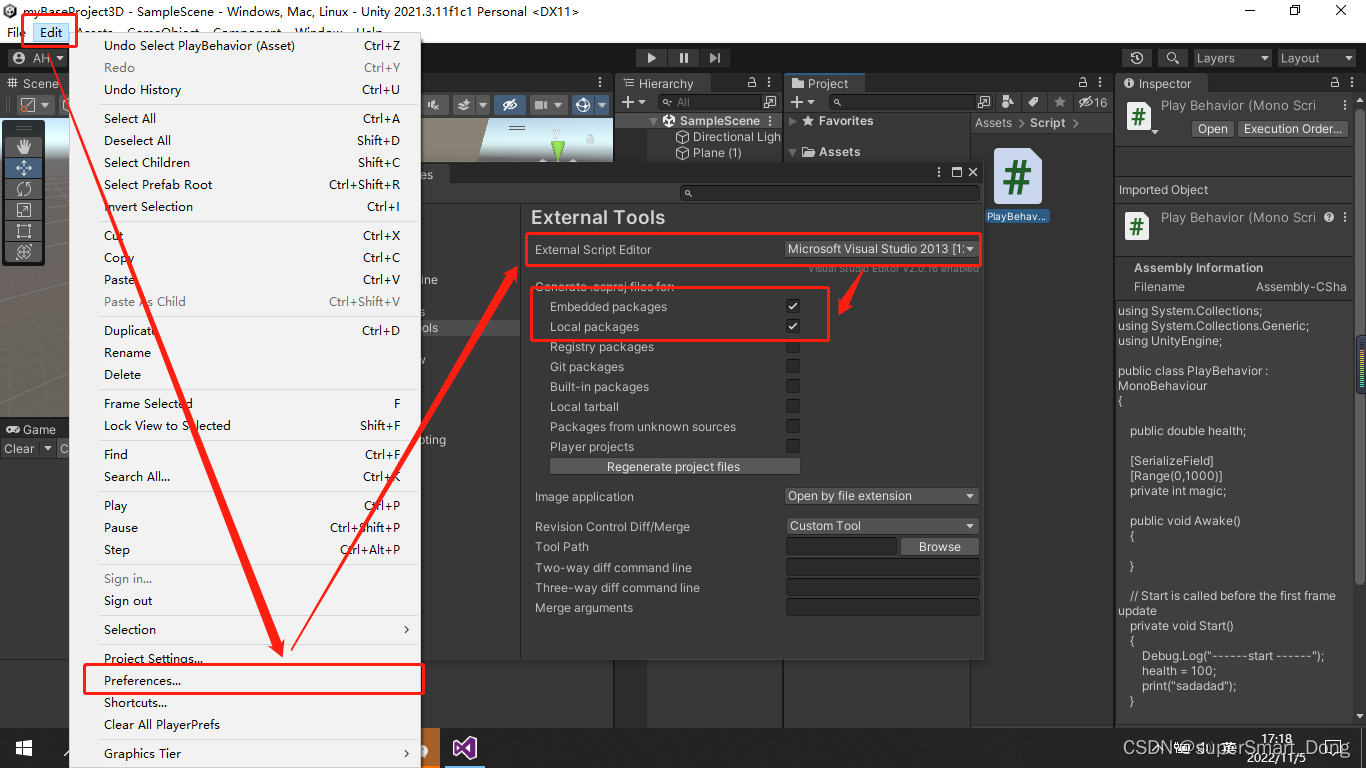Open the Game console Clear dropdown arrow
This screenshot has width=1366, height=768.
click(47, 449)
